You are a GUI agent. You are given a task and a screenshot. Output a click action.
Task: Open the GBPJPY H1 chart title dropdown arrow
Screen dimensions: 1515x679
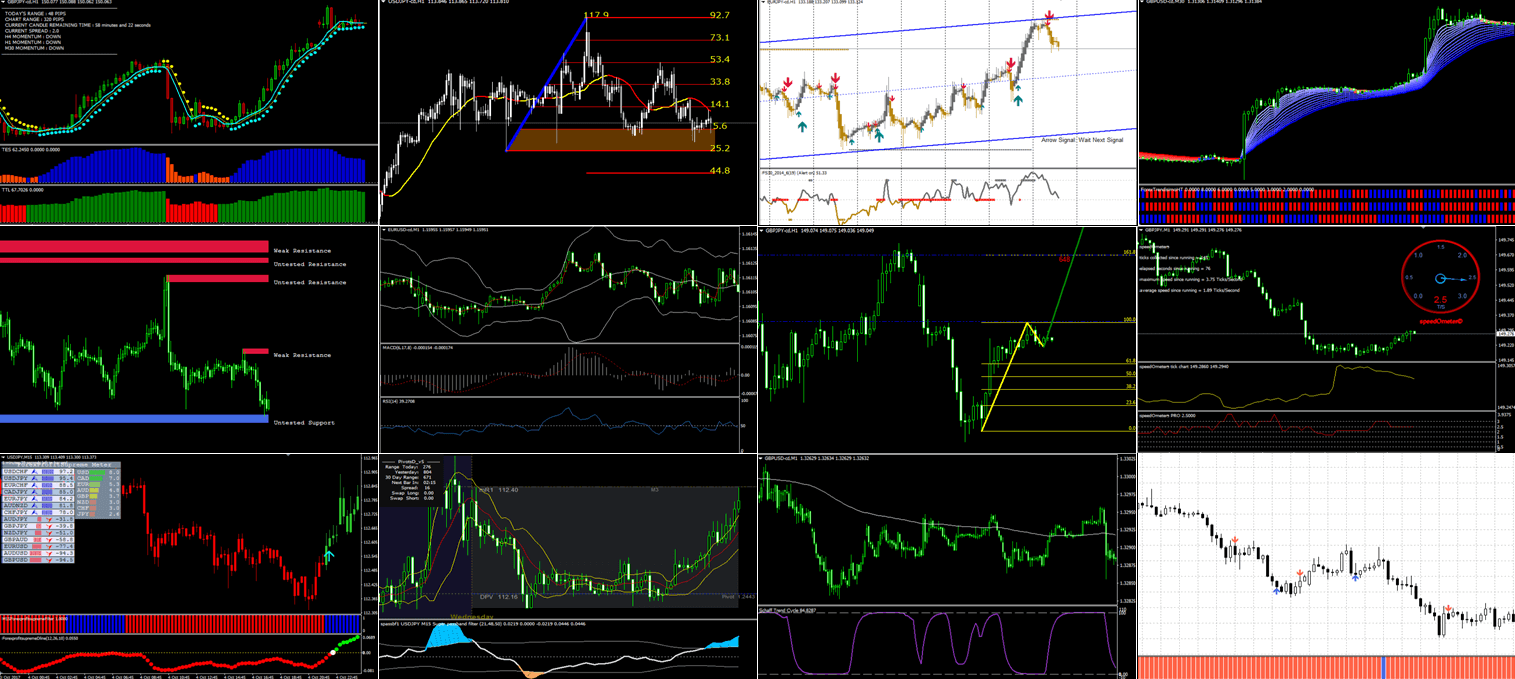click(x=763, y=231)
